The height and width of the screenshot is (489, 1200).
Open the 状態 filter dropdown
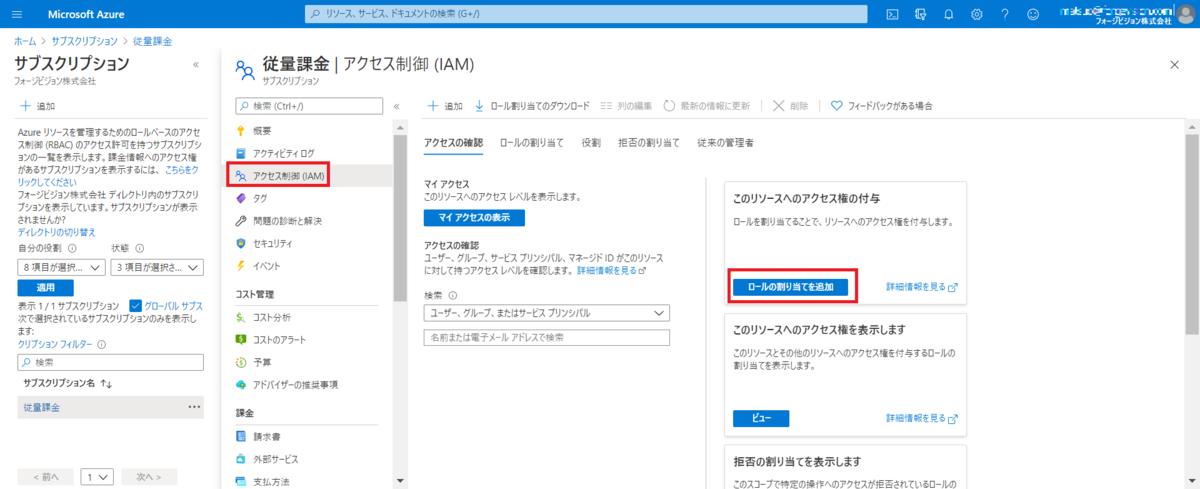pyautogui.click(x=158, y=267)
